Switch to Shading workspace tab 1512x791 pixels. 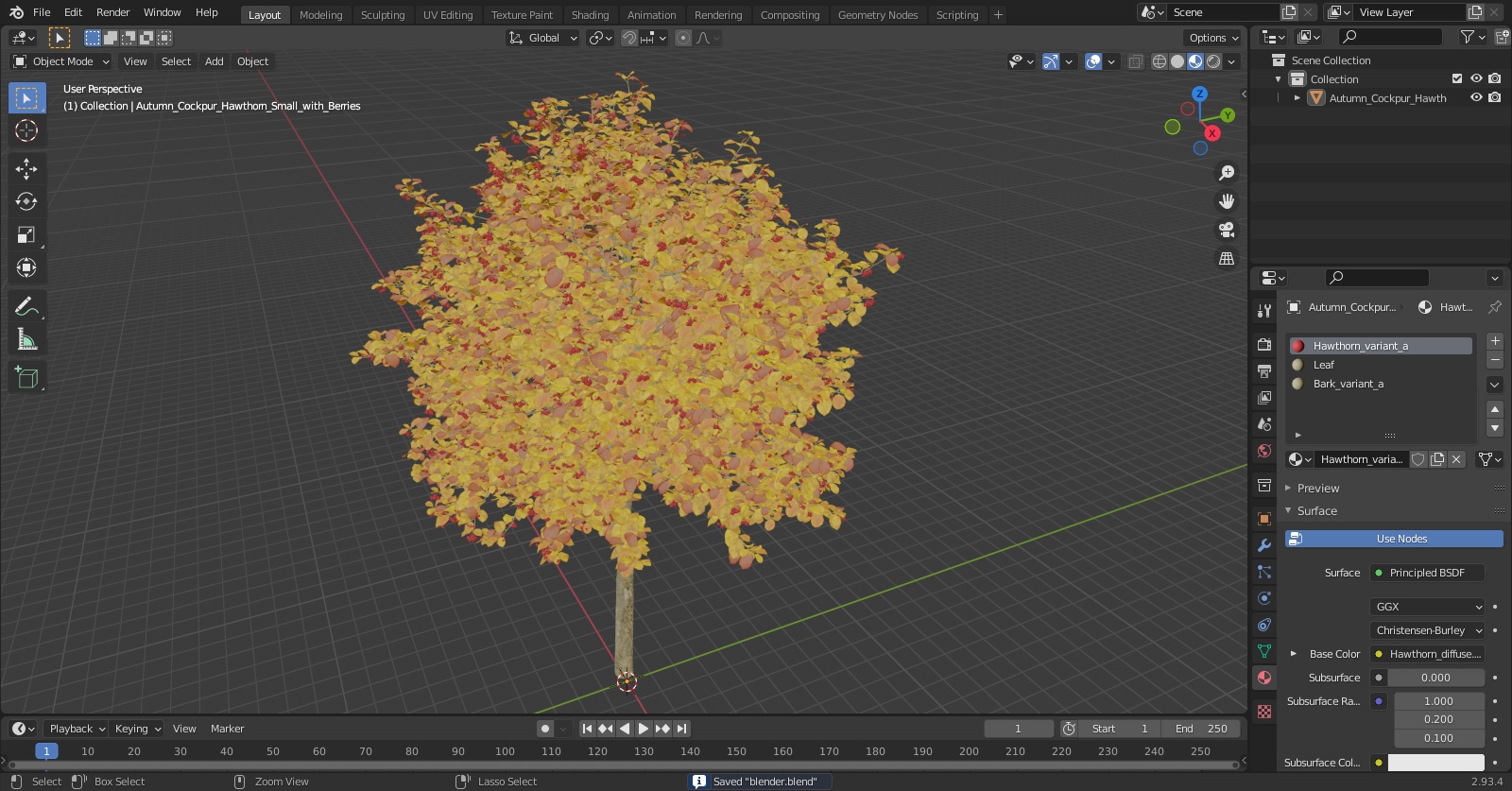pos(590,15)
